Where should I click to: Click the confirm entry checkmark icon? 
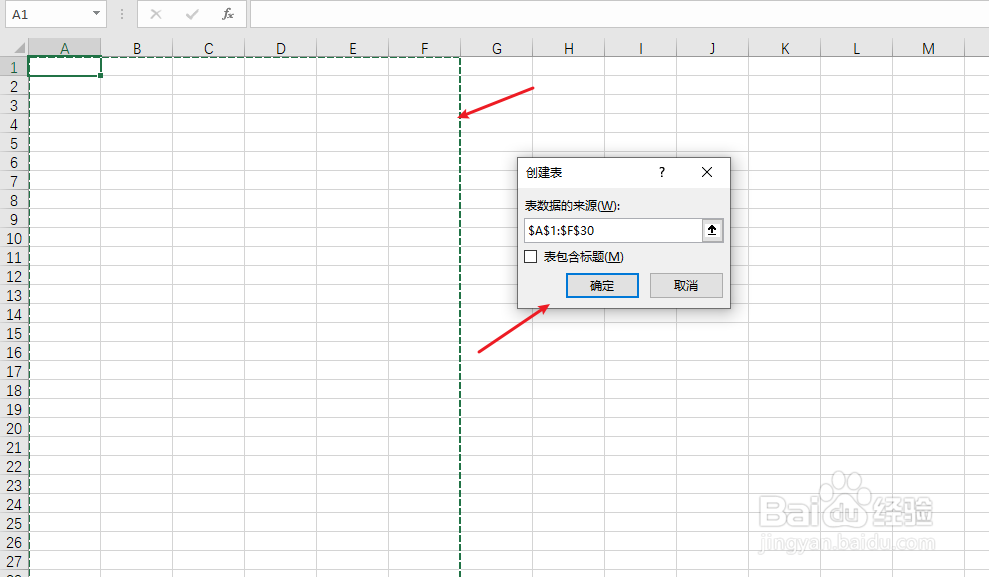(192, 14)
